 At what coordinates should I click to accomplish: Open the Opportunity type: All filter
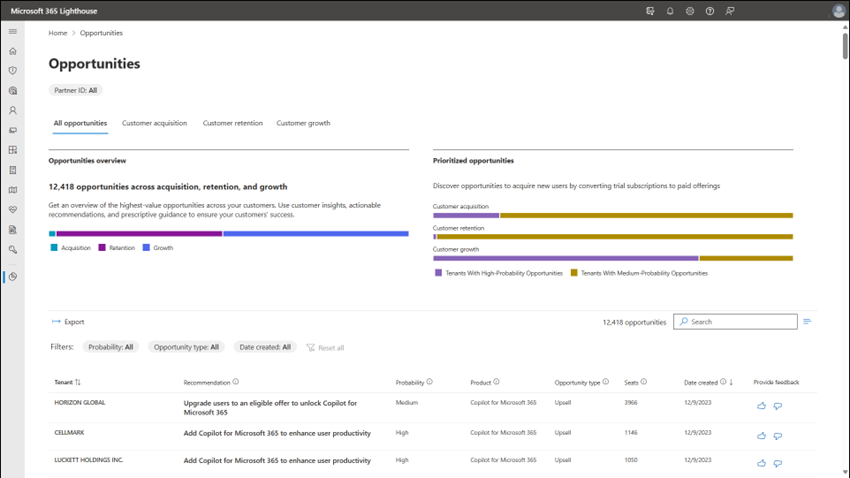(x=186, y=347)
